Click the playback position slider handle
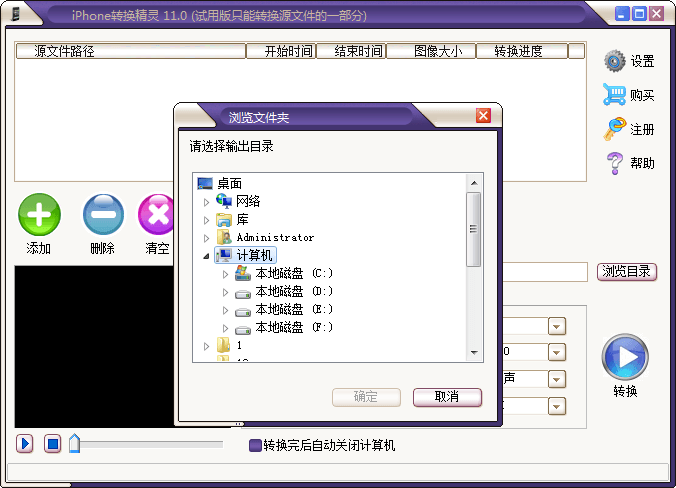The width and height of the screenshot is (676, 488). [x=75, y=443]
